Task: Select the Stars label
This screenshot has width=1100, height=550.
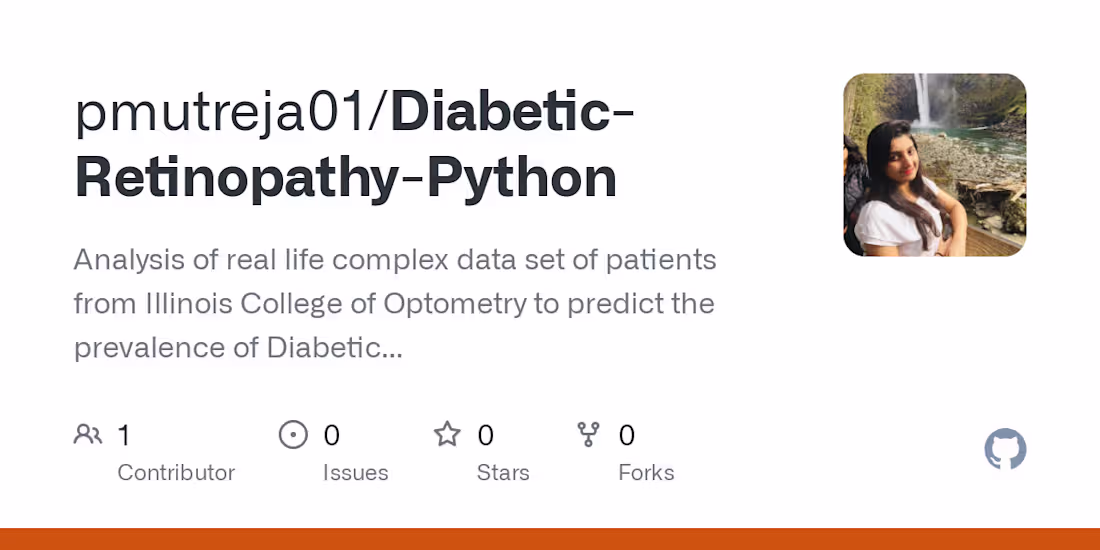Action: point(503,473)
